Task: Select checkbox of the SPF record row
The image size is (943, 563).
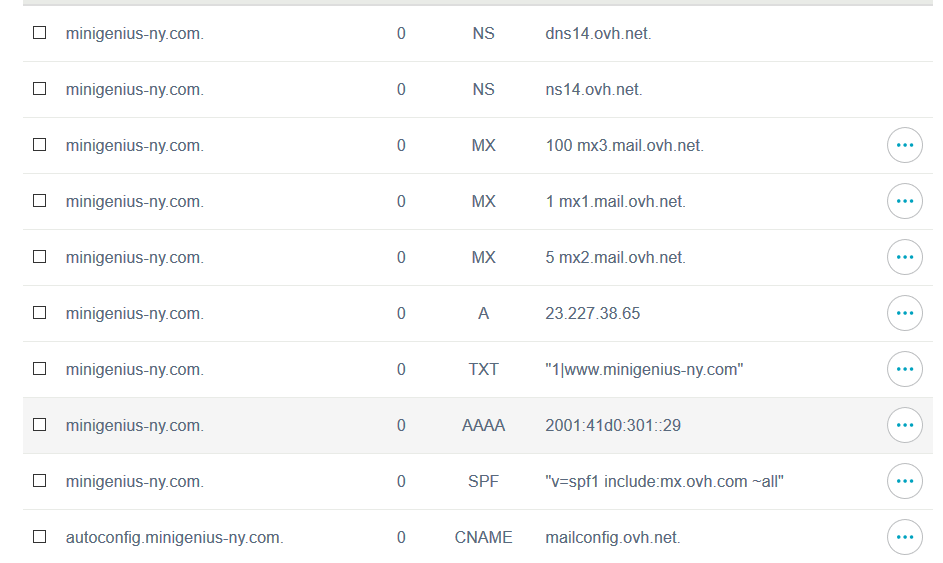Action: [x=40, y=481]
